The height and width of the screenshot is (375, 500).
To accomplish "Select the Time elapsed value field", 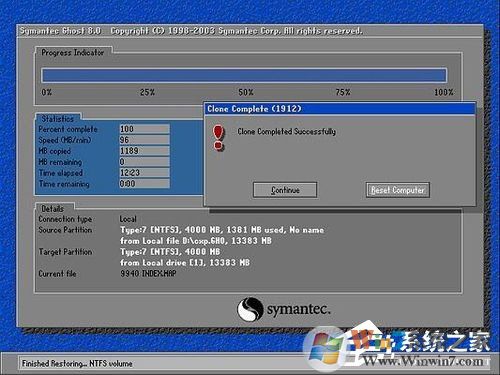I will pos(144,173).
